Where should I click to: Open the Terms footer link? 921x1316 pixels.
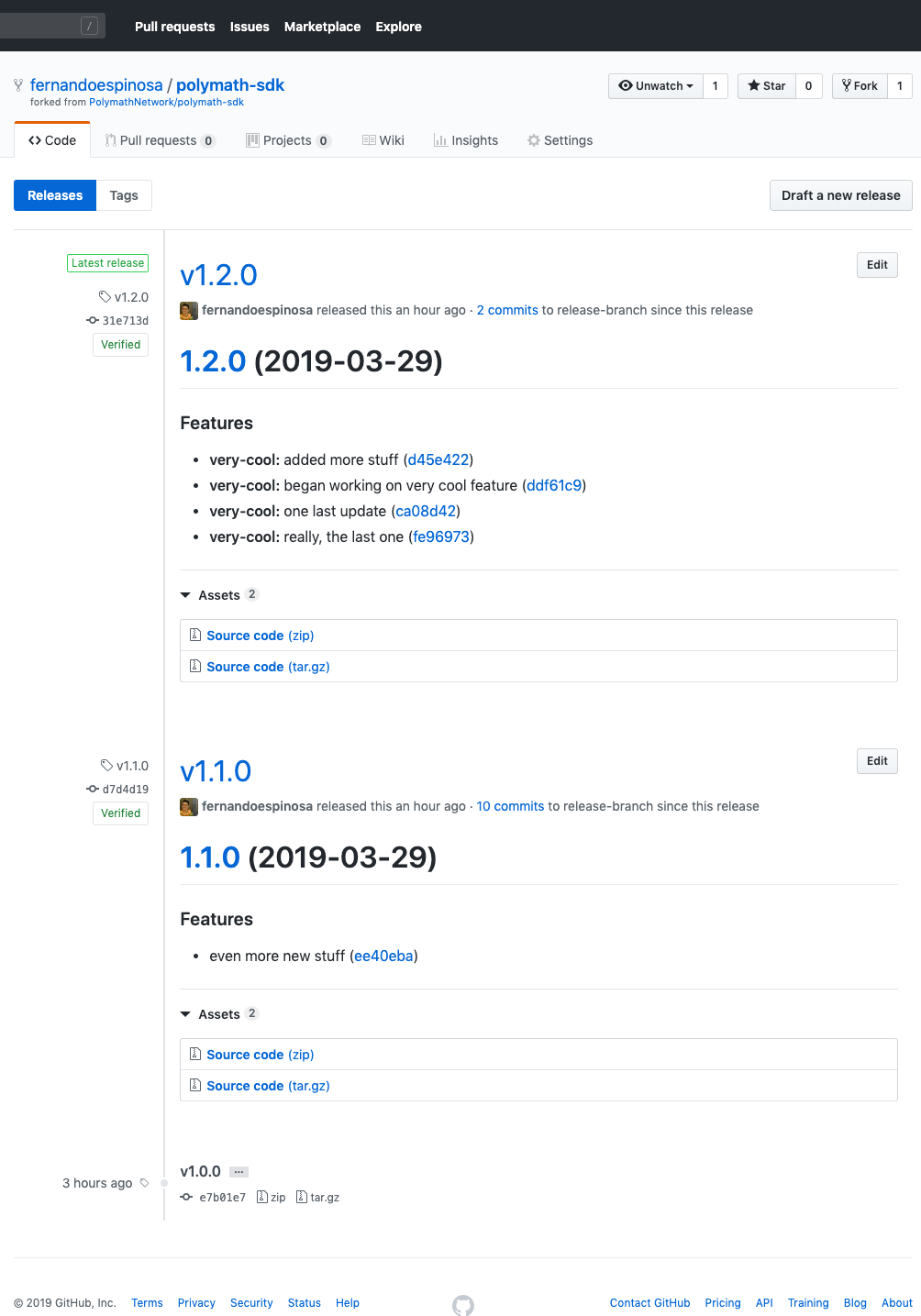coord(147,1303)
